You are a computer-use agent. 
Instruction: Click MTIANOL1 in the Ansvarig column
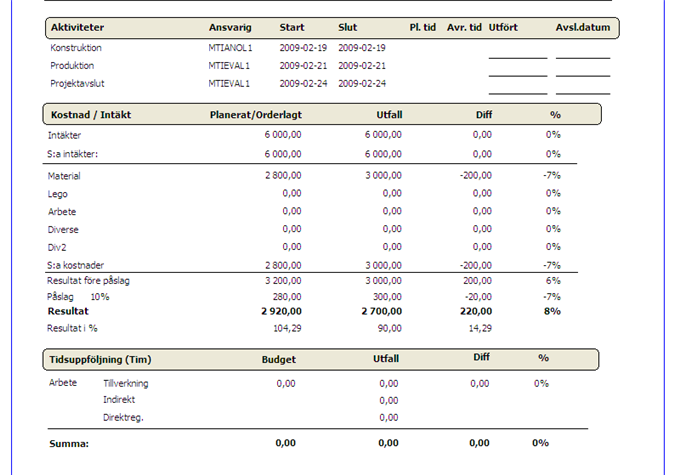(x=229, y=47)
